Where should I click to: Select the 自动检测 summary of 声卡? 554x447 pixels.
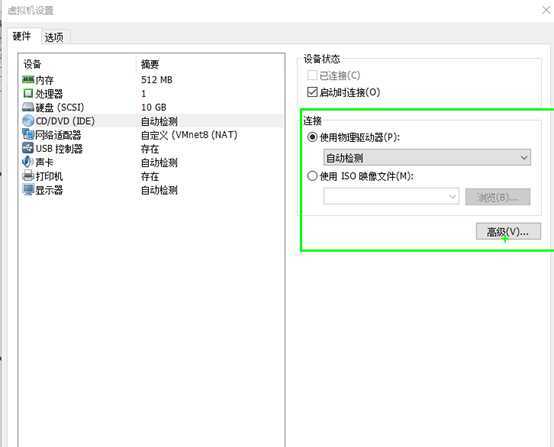(159, 163)
